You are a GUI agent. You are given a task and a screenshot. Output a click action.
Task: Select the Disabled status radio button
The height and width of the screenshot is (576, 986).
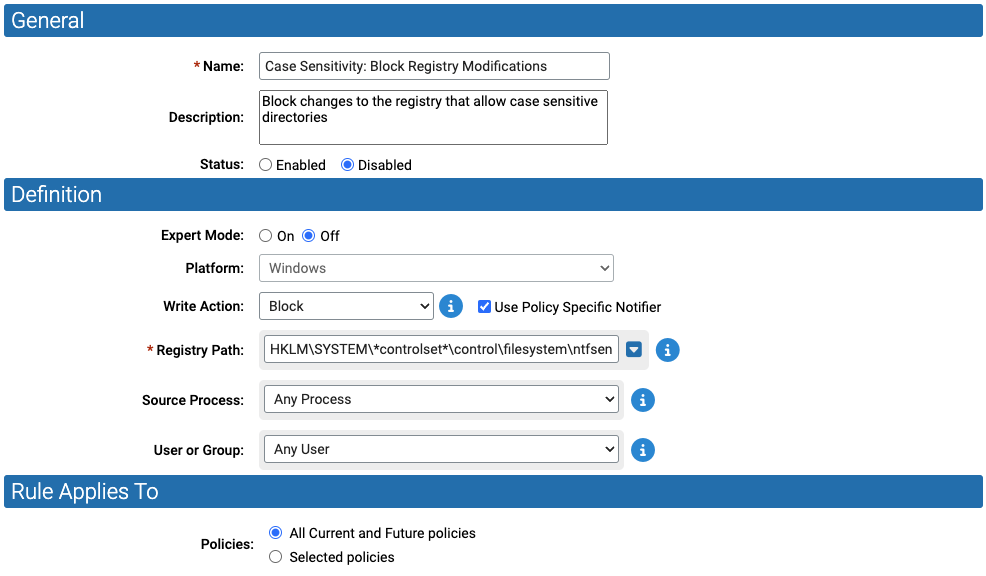pyautogui.click(x=347, y=165)
